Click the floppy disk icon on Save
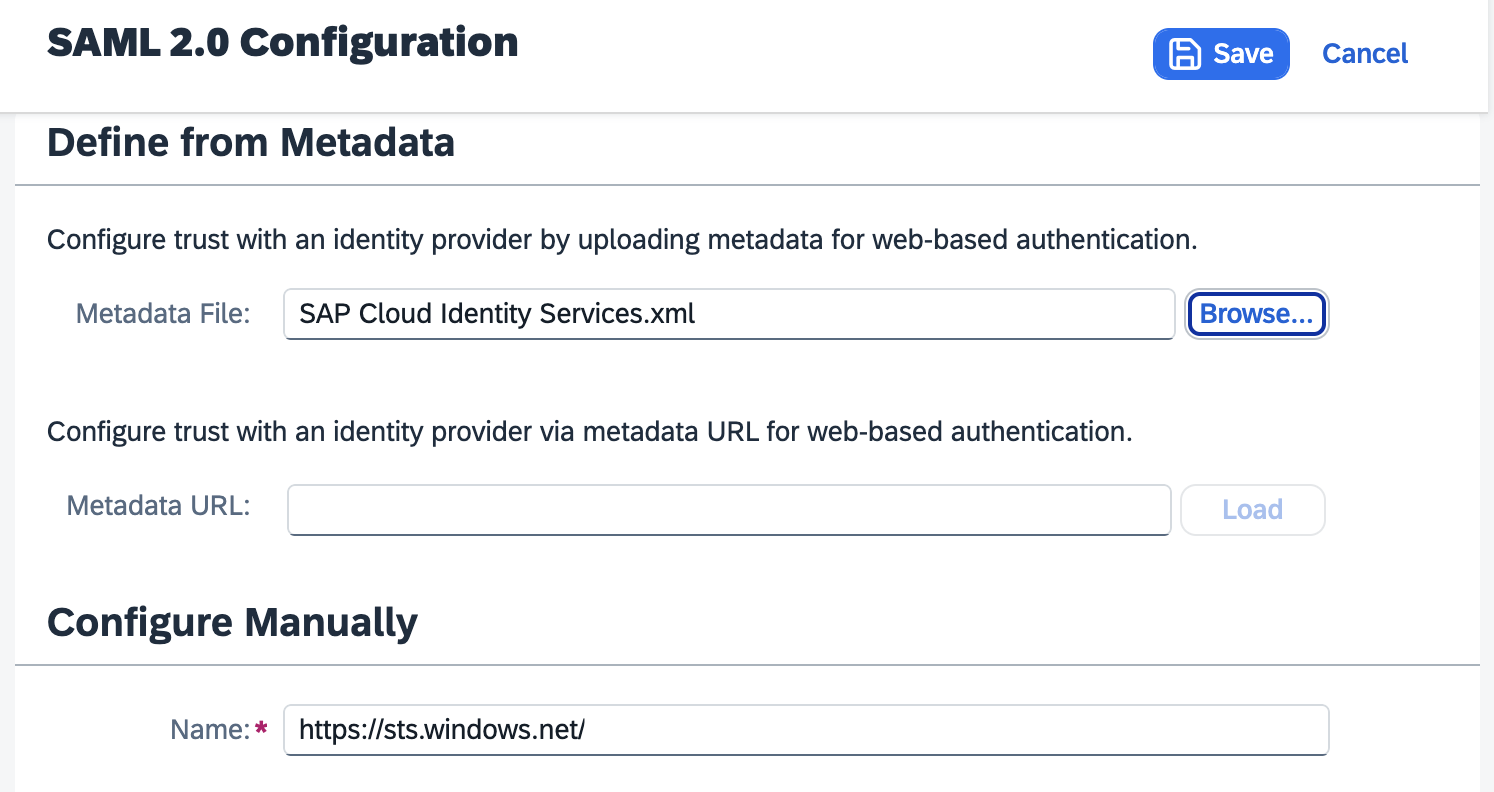The image size is (1494, 792). tap(1185, 54)
